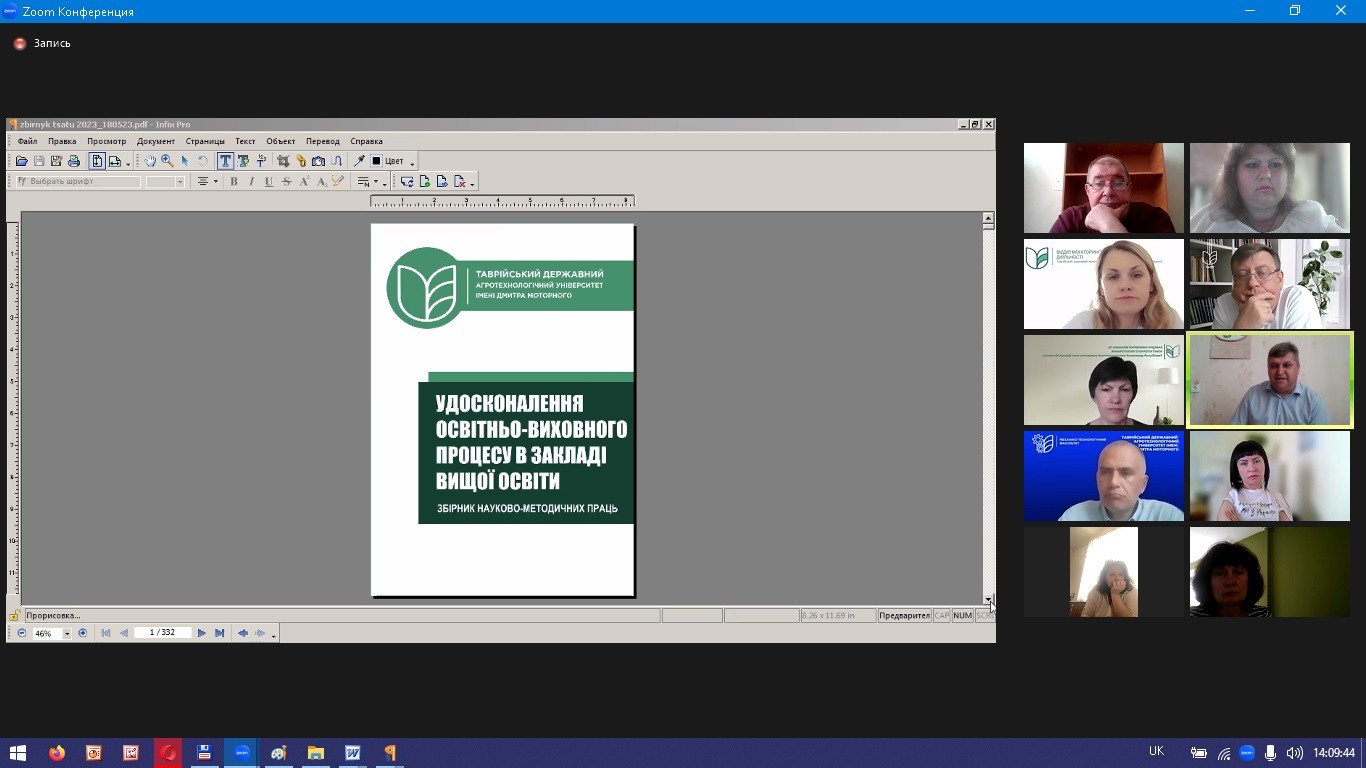Expand the text alignment dropdown
Viewport: 1366px width, 768px height.
(215, 182)
